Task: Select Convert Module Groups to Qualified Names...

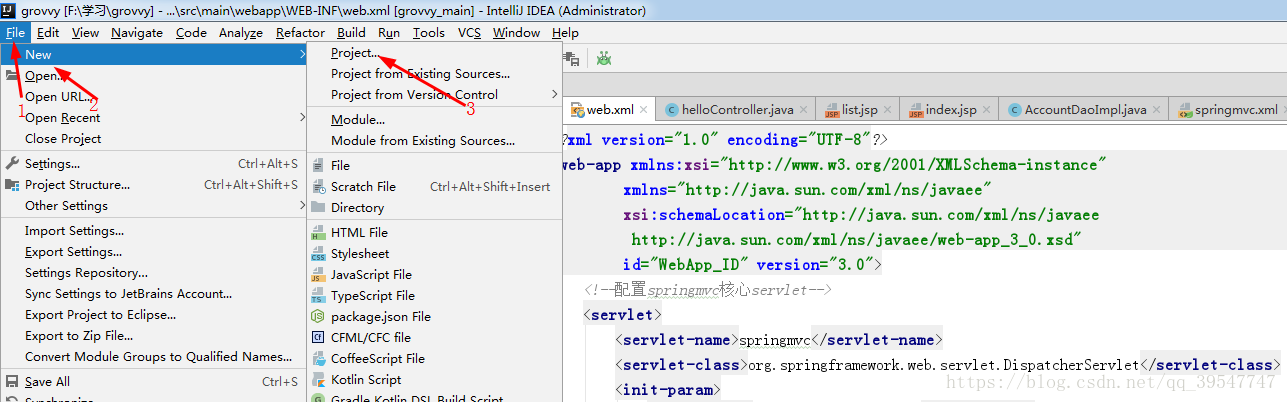Action: pyautogui.click(x=159, y=357)
